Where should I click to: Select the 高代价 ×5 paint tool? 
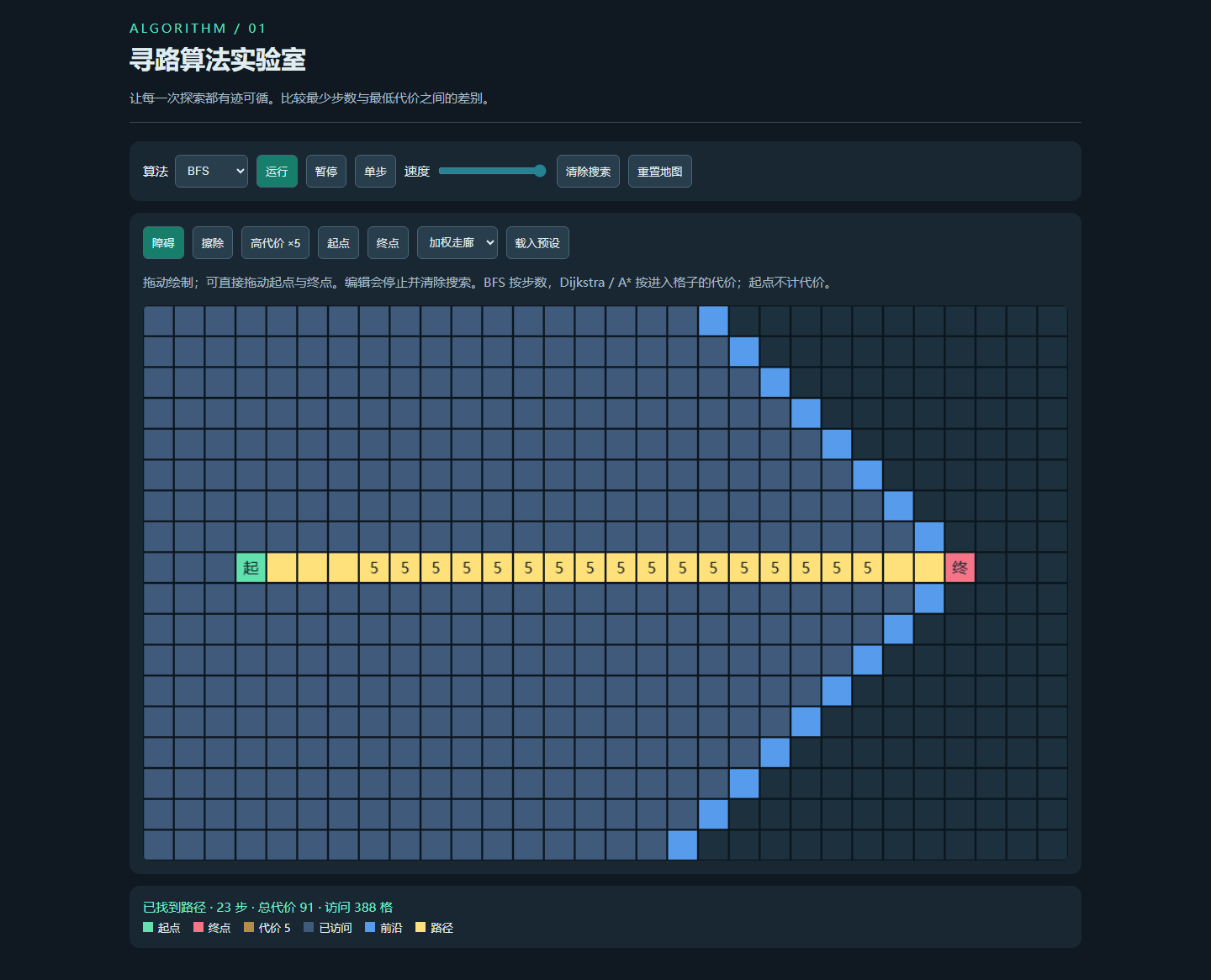pyautogui.click(x=275, y=243)
